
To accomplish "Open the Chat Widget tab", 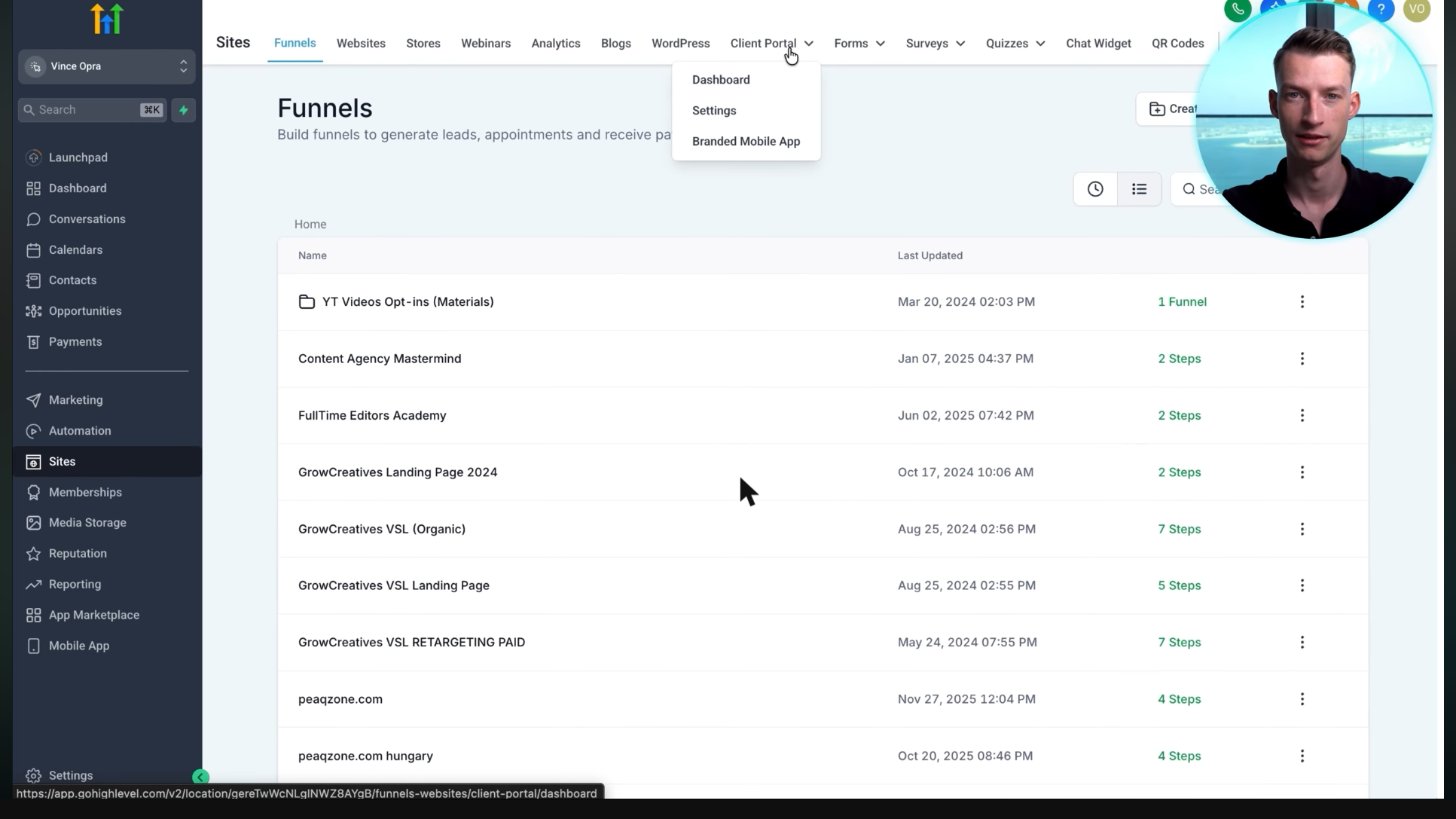I will pyautogui.click(x=1098, y=43).
